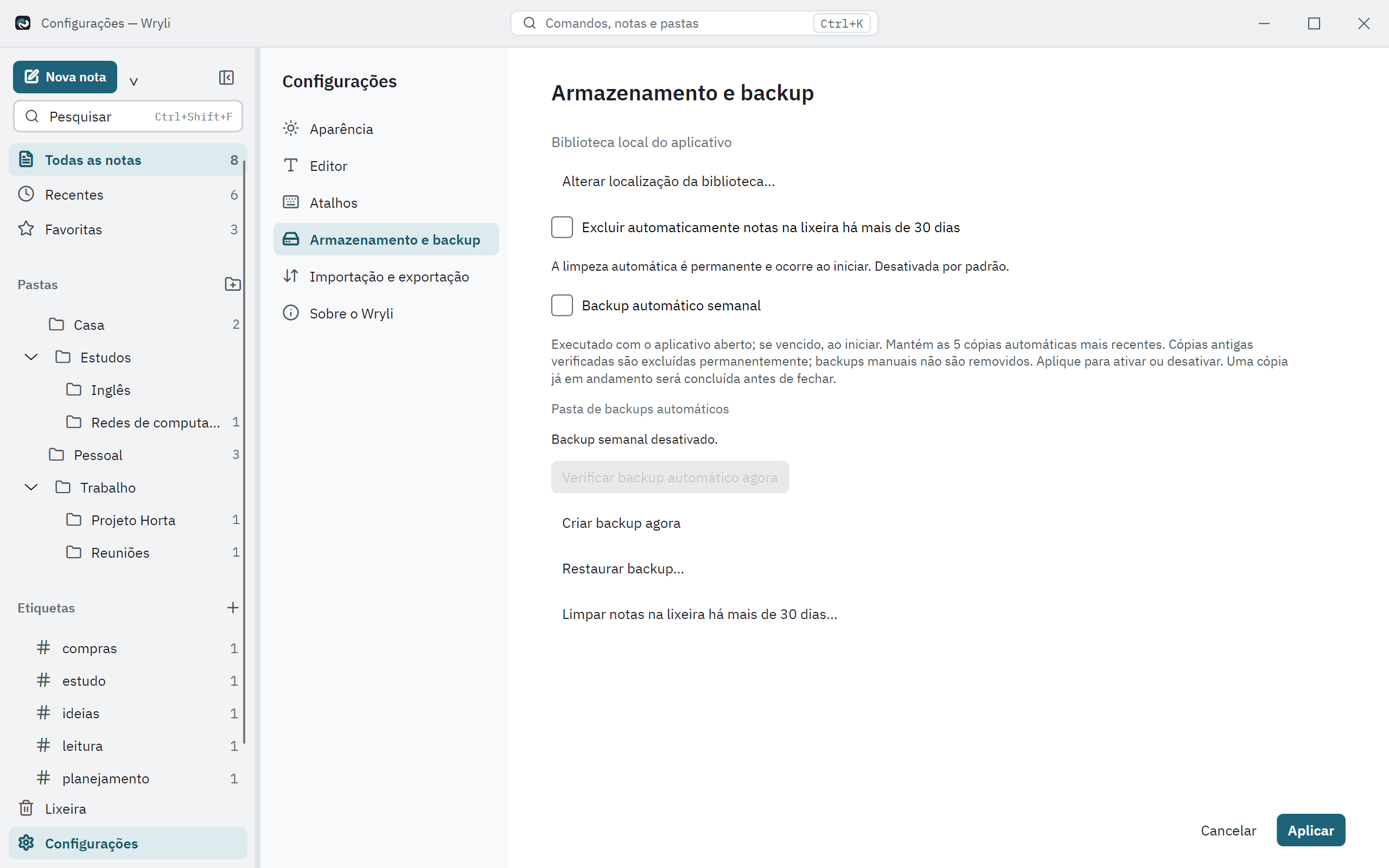
Task: Click the Importação e exportação arrows icon
Action: click(291, 276)
